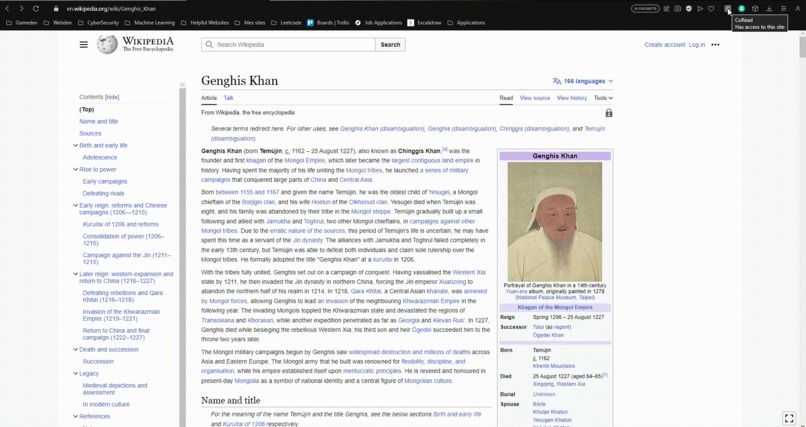Select the Read tab
The height and width of the screenshot is (427, 806).
tap(506, 98)
